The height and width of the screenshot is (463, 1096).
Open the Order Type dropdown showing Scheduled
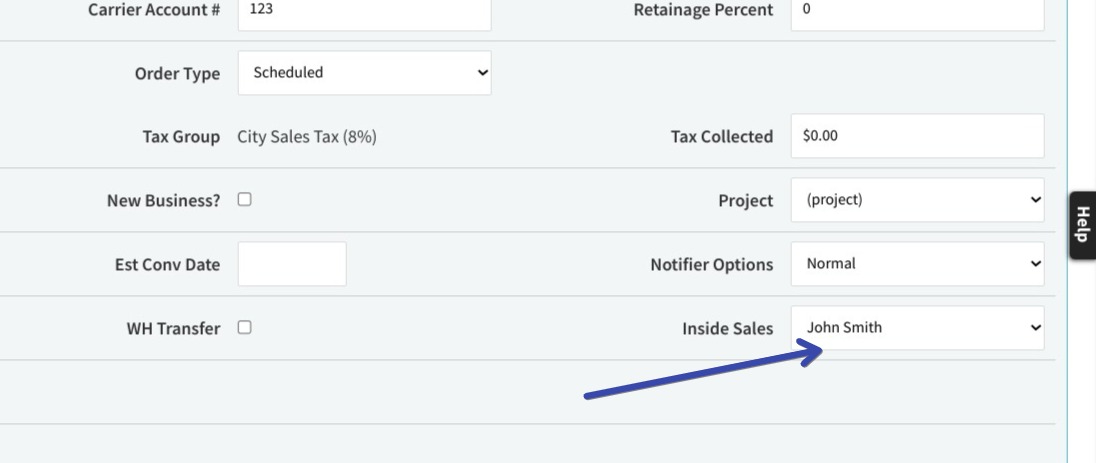(x=364, y=73)
